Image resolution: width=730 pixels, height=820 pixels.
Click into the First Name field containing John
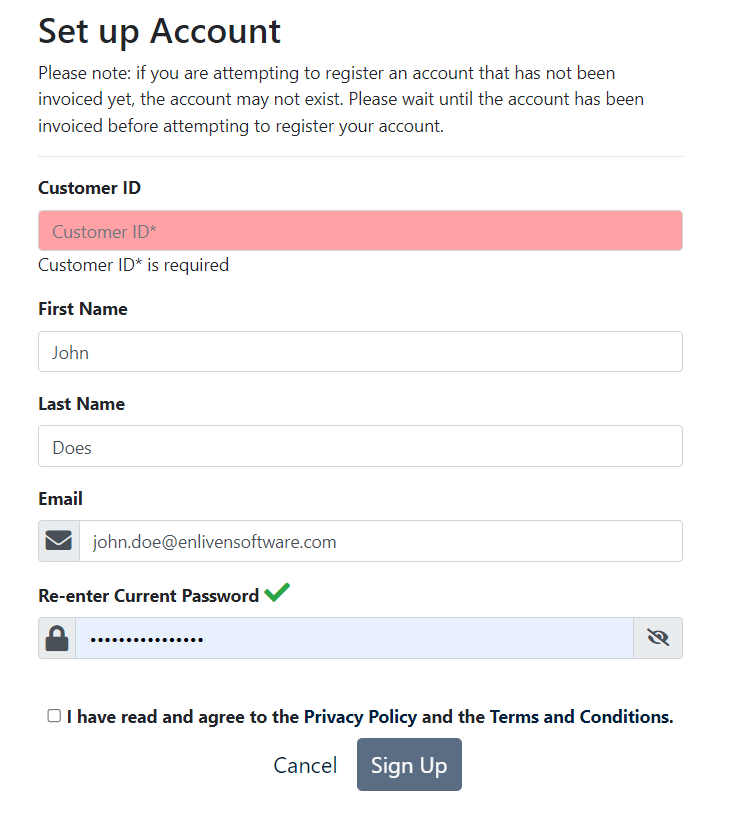click(360, 351)
